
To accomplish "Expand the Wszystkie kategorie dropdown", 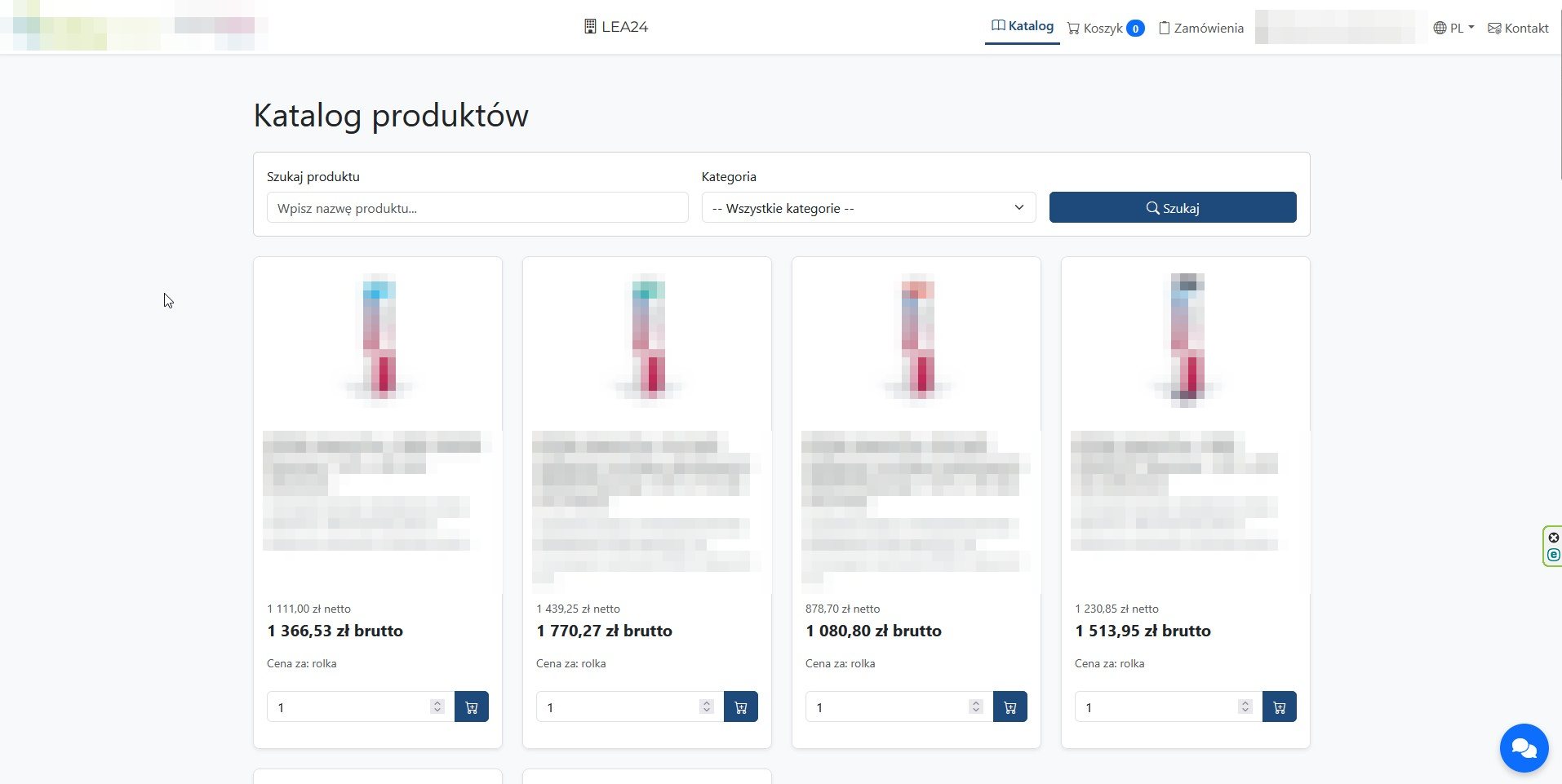I will click(x=868, y=207).
